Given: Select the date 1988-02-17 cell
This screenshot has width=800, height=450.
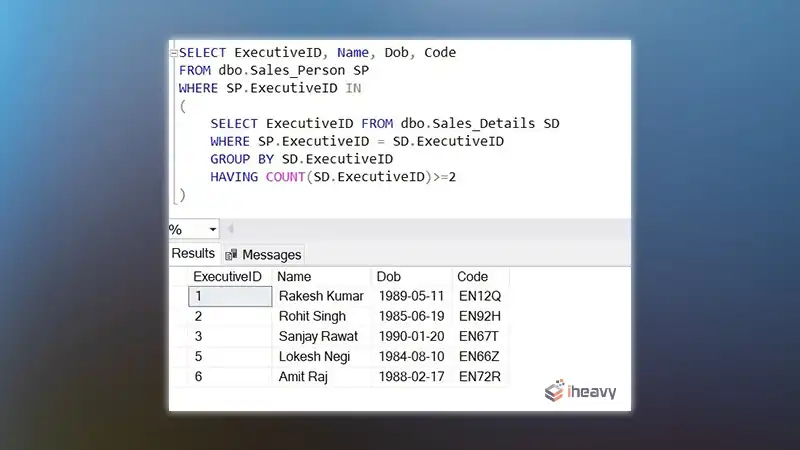Looking at the screenshot, I should [412, 377].
